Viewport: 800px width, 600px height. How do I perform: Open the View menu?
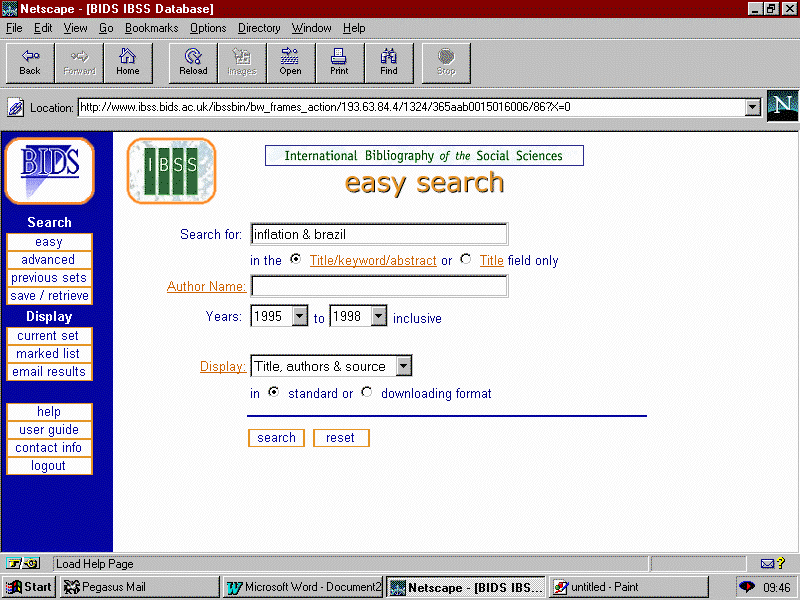coord(76,28)
